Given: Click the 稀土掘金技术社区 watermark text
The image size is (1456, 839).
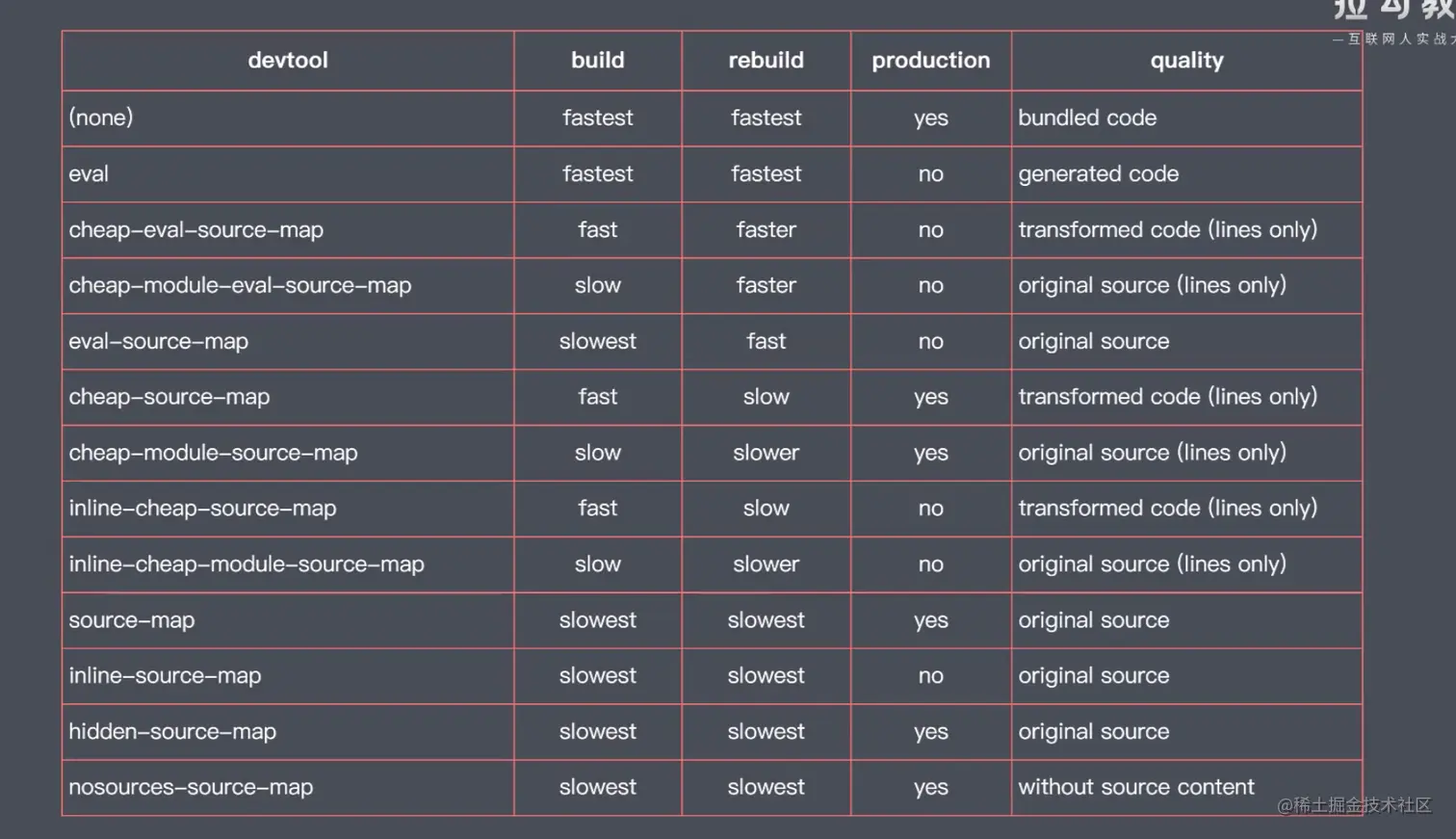Looking at the screenshot, I should click(1354, 805).
